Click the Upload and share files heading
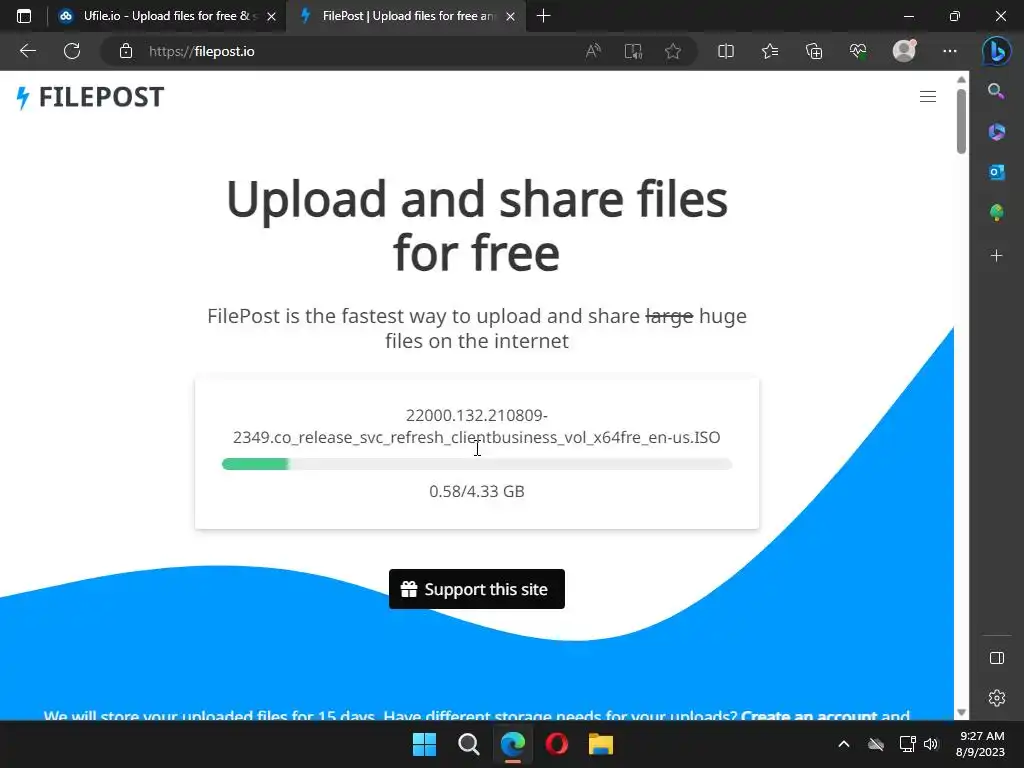This screenshot has height=768, width=1024. pyautogui.click(x=477, y=225)
